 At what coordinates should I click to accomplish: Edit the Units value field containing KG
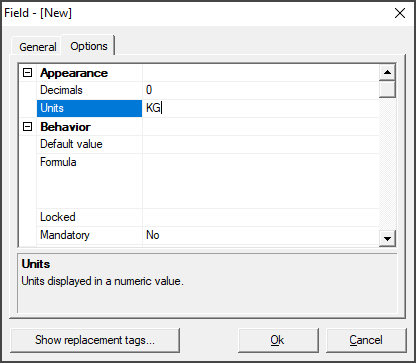[261, 108]
